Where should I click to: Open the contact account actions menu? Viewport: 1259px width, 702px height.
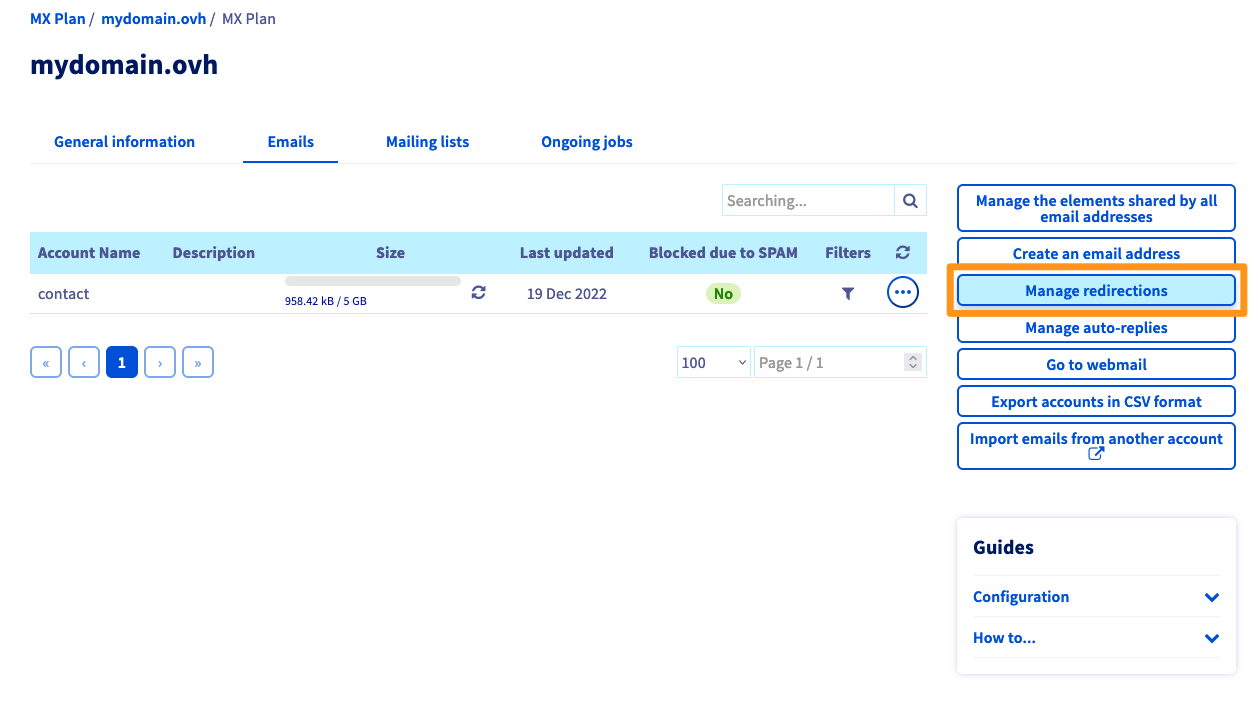[902, 293]
